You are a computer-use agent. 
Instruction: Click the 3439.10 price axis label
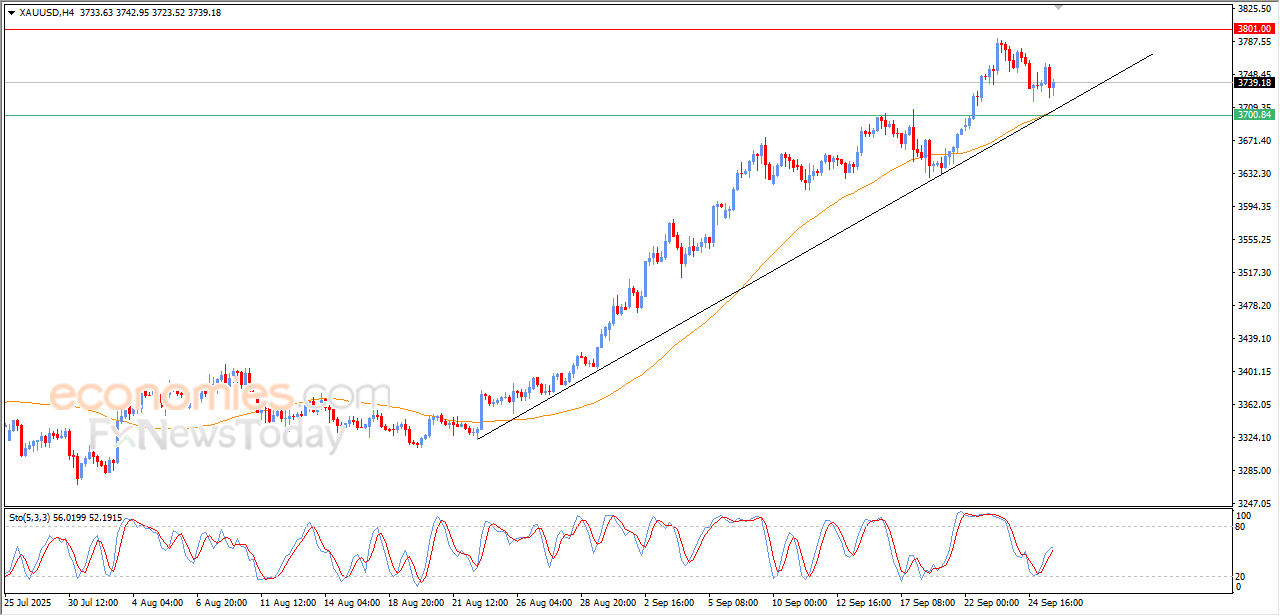coord(1253,339)
